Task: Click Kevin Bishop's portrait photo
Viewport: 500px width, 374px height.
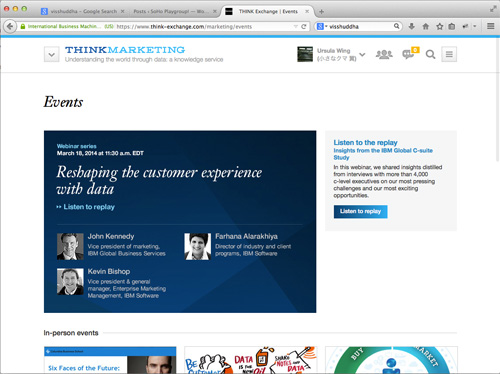Action: coord(70,282)
